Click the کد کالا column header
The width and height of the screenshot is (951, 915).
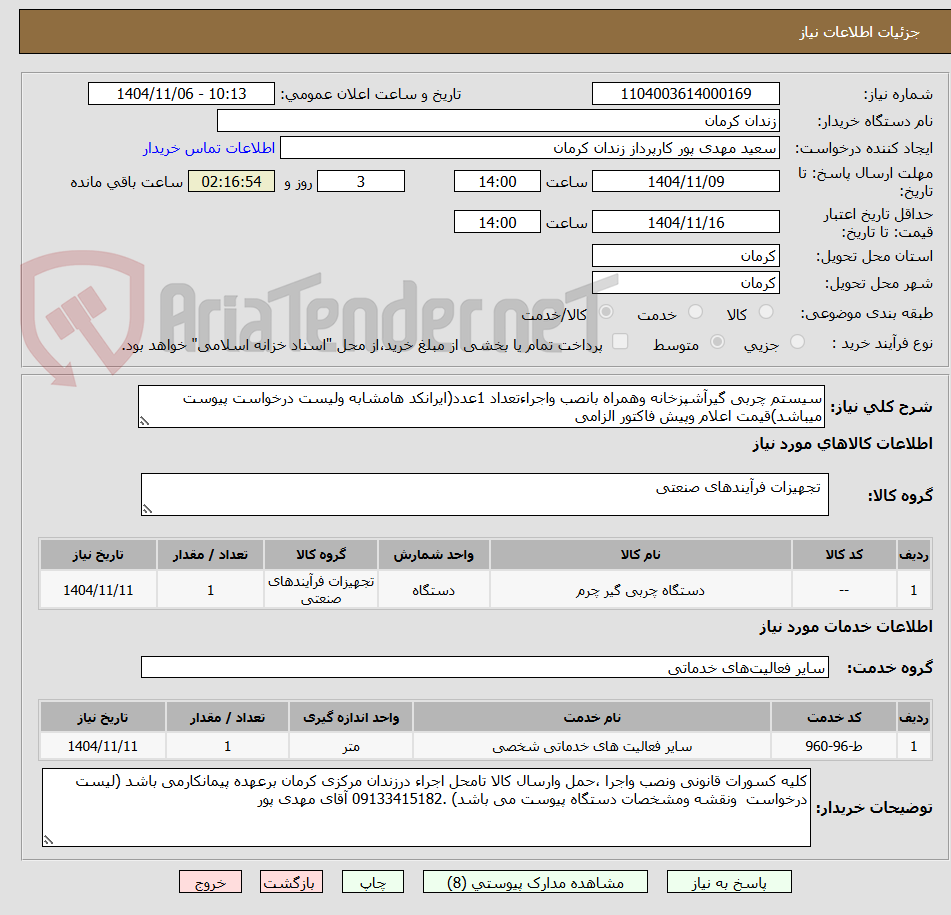click(844, 555)
